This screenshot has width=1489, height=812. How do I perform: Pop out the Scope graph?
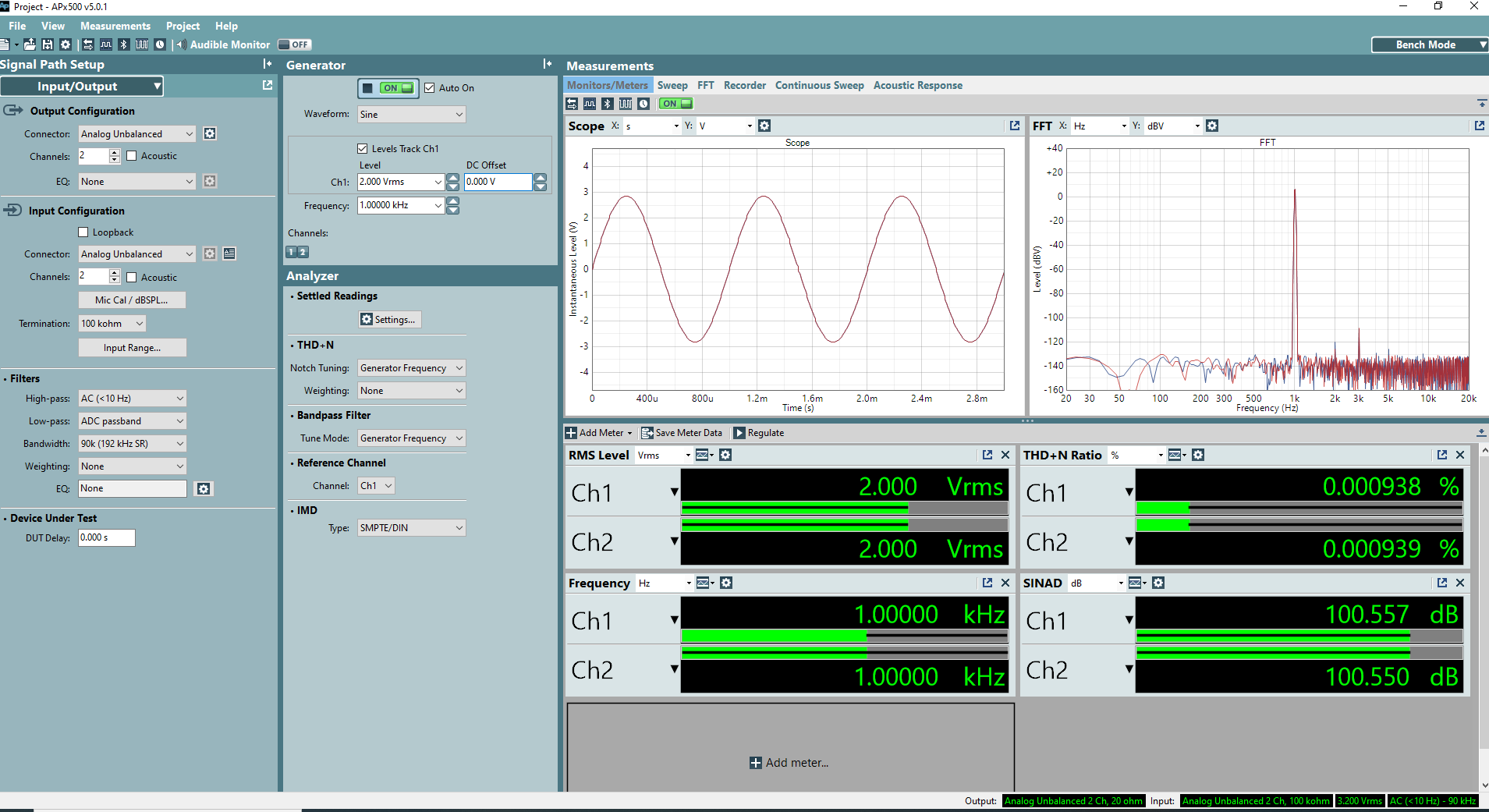1015,126
